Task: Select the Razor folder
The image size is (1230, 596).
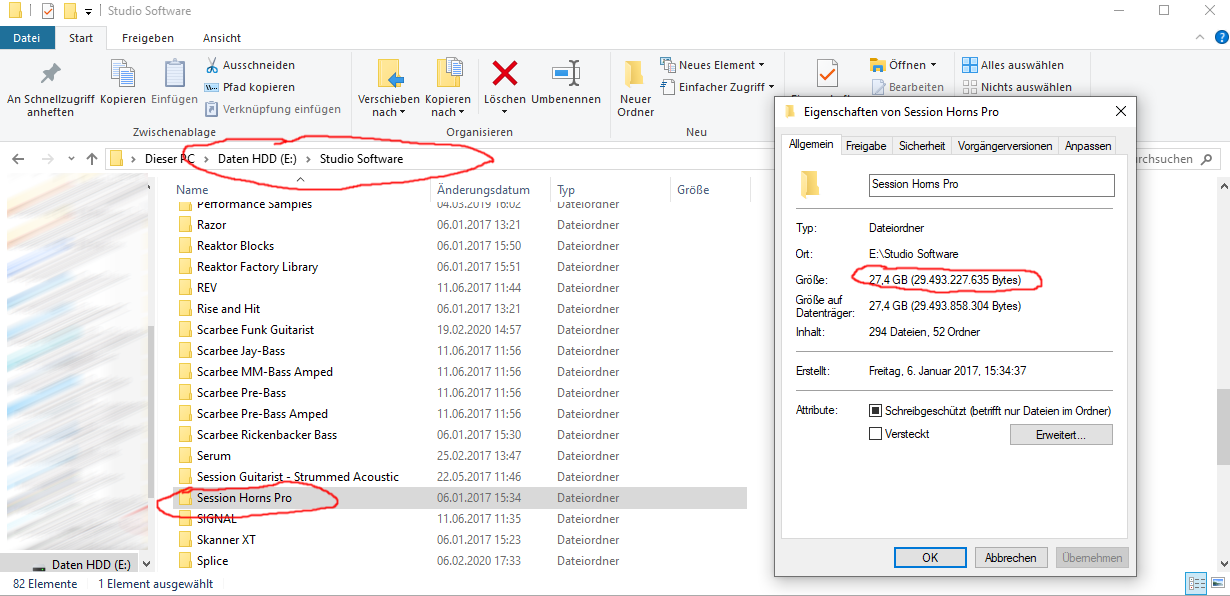Action: tap(460, 225)
